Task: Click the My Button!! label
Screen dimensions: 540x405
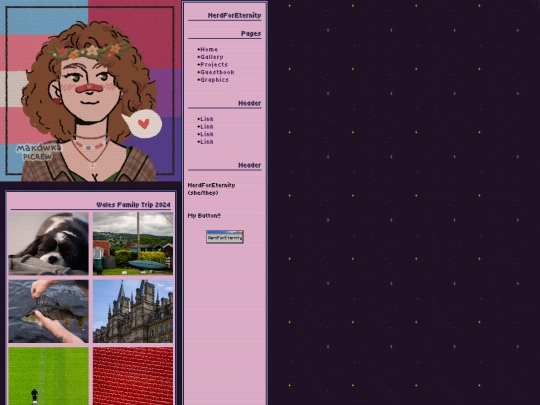Action: tap(204, 216)
